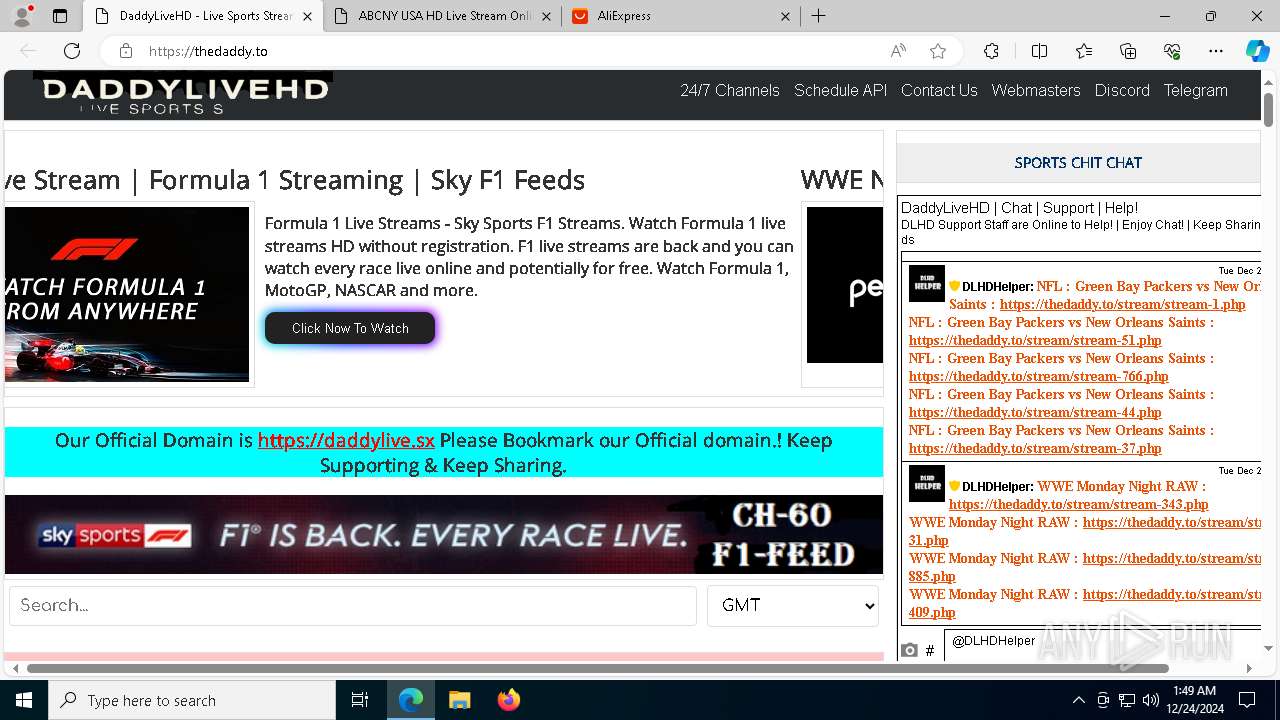This screenshot has height=720, width=1280.
Task: Open the stream-766.php NFL link
Action: (1038, 376)
